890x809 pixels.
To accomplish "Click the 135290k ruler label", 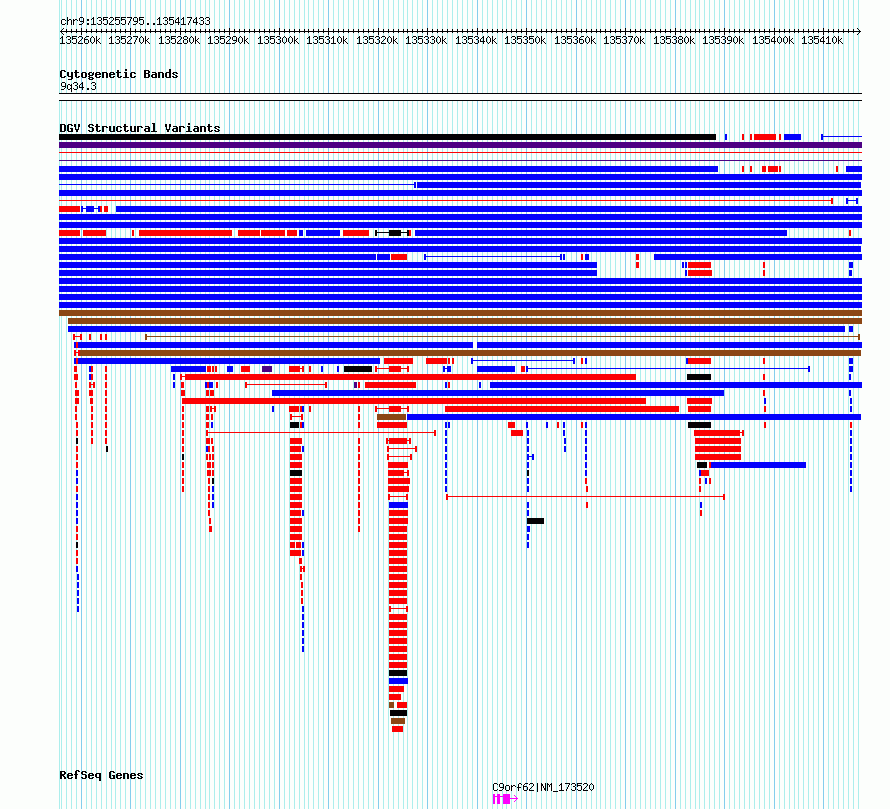I will [x=228, y=40].
